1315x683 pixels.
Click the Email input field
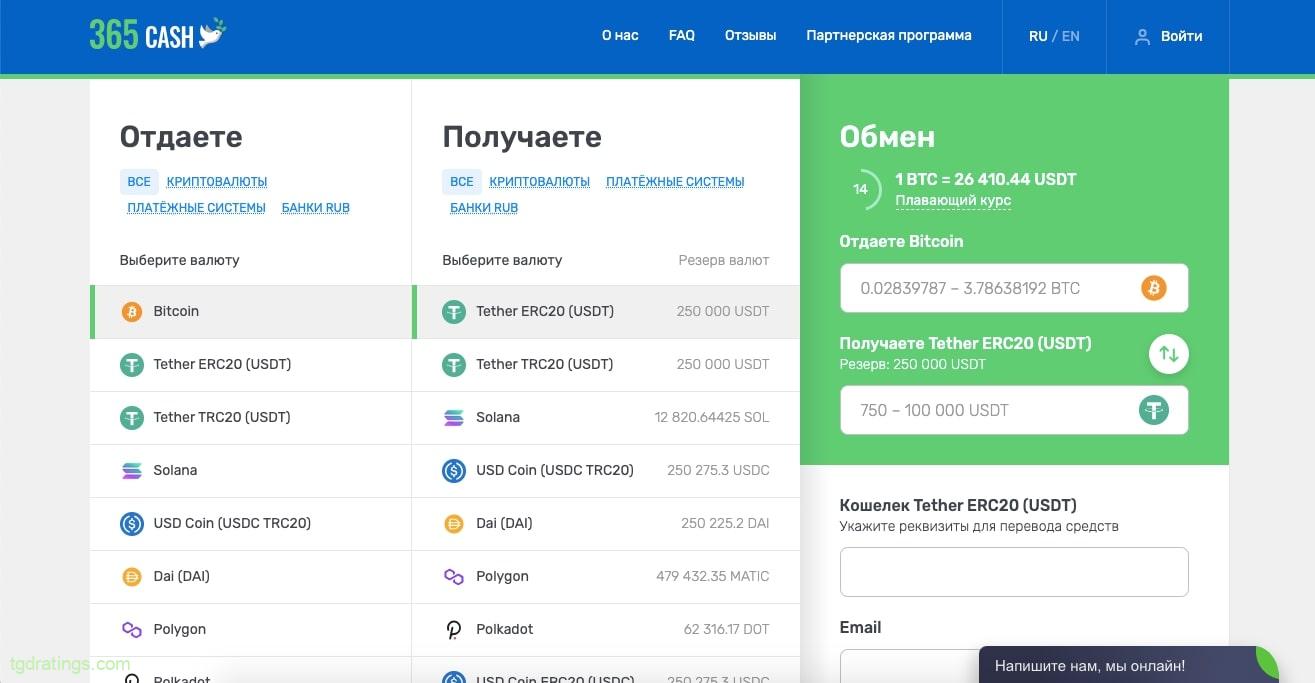tap(1014, 666)
